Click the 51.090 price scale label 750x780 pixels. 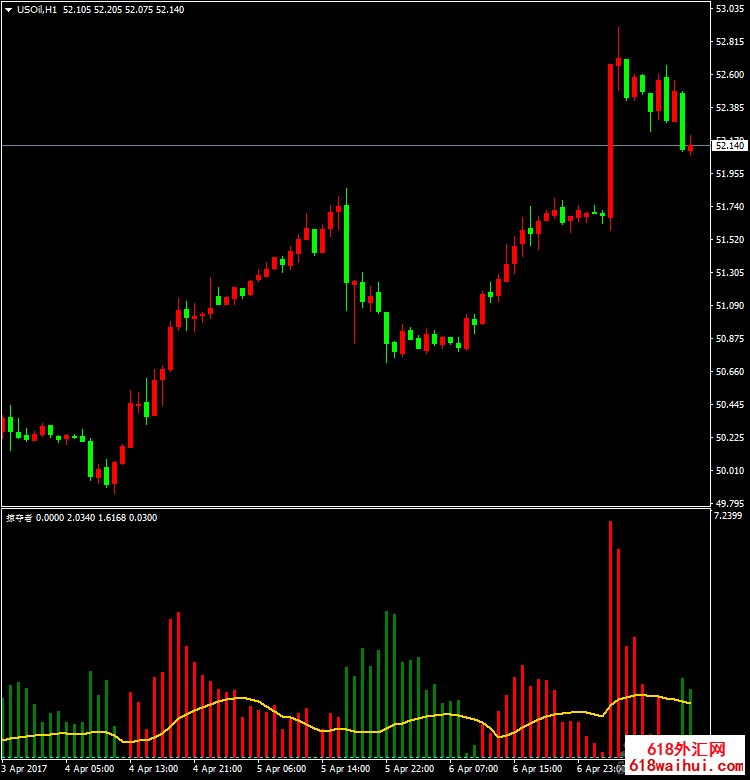729,306
